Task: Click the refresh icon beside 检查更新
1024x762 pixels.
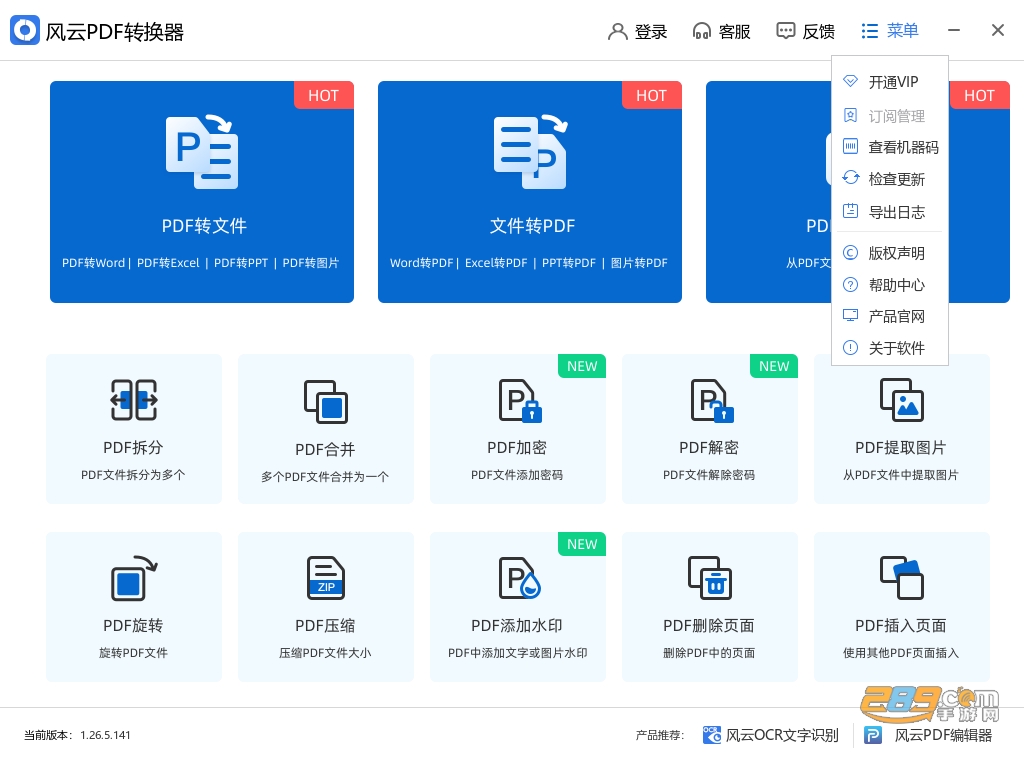Action: (850, 178)
